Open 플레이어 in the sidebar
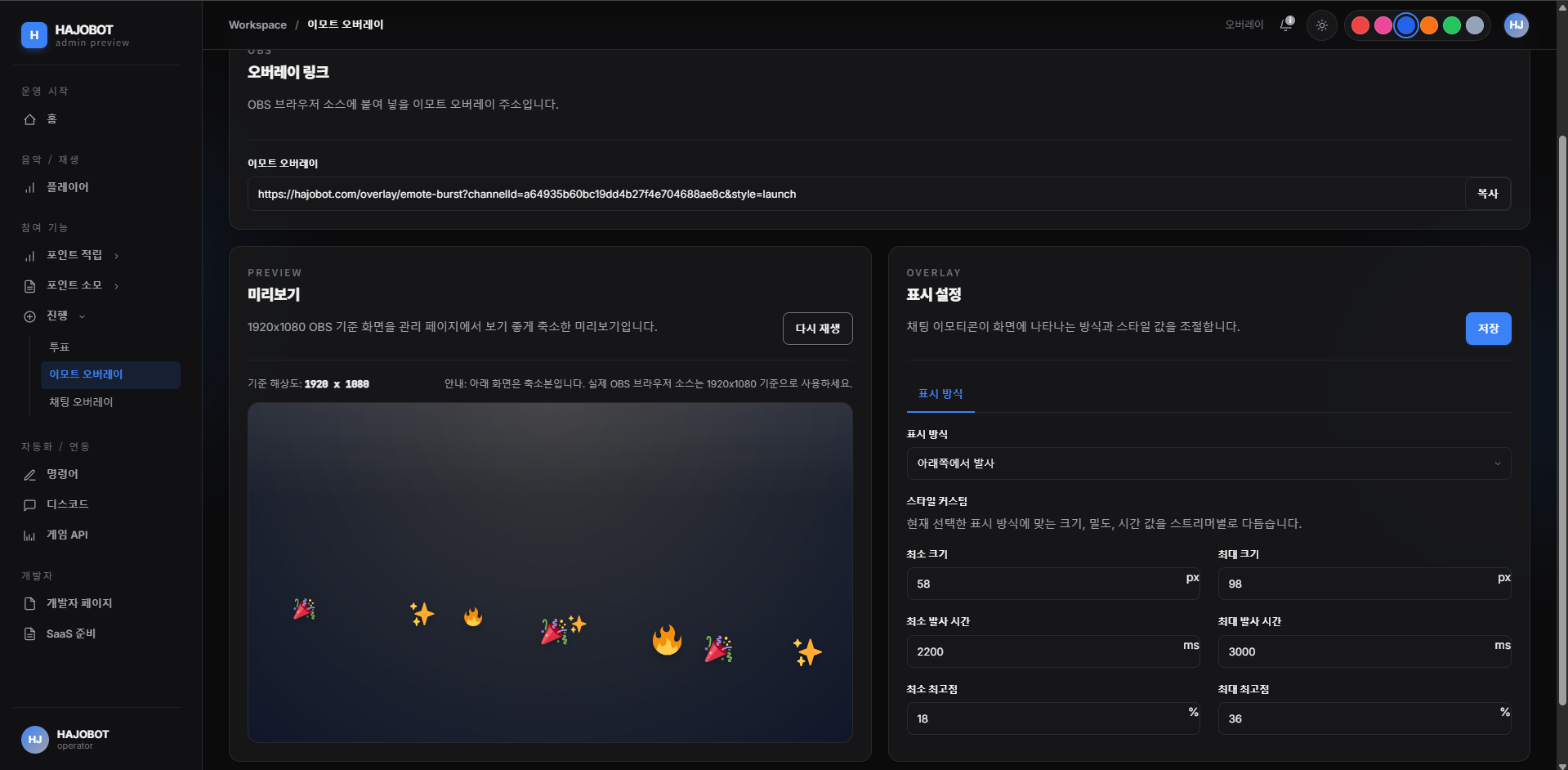This screenshot has width=1568, height=770. coord(68,187)
